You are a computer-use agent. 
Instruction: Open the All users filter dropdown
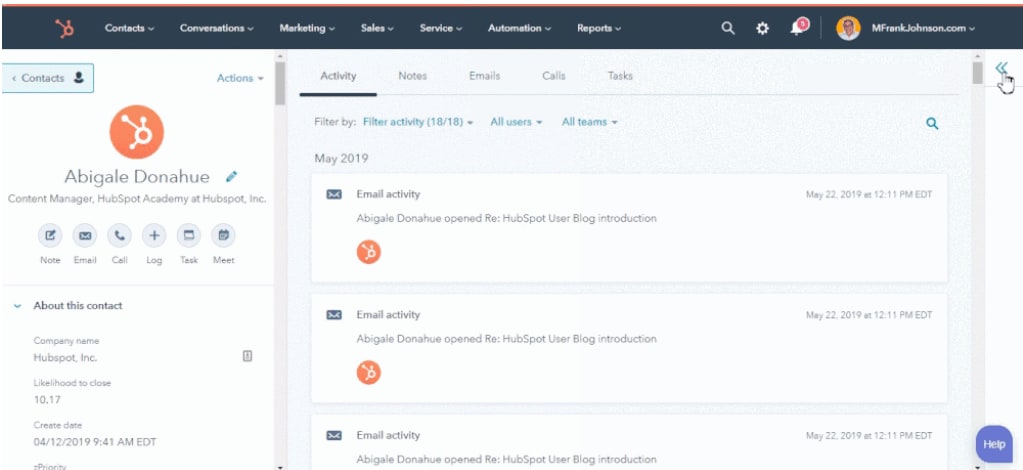516,122
